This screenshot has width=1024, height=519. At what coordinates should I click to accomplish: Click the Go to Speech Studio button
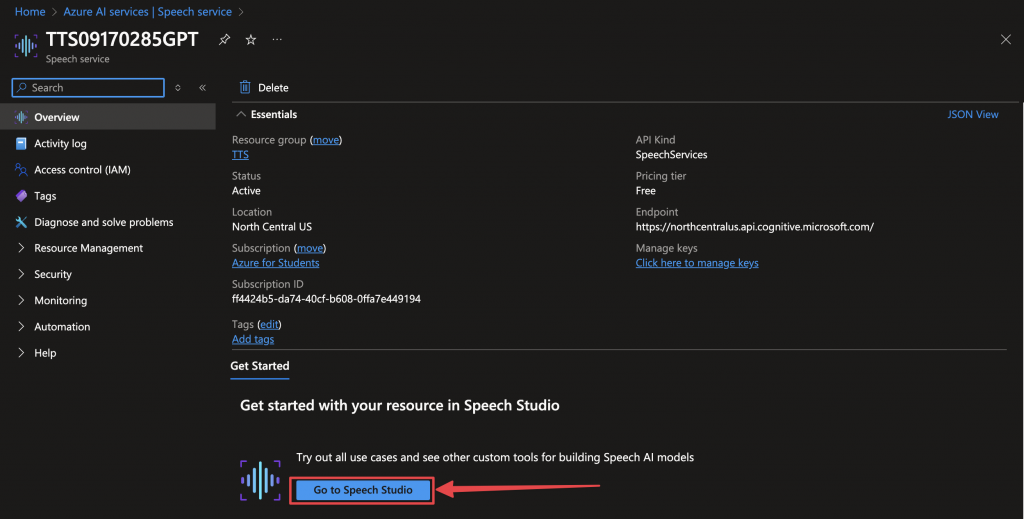tap(363, 490)
